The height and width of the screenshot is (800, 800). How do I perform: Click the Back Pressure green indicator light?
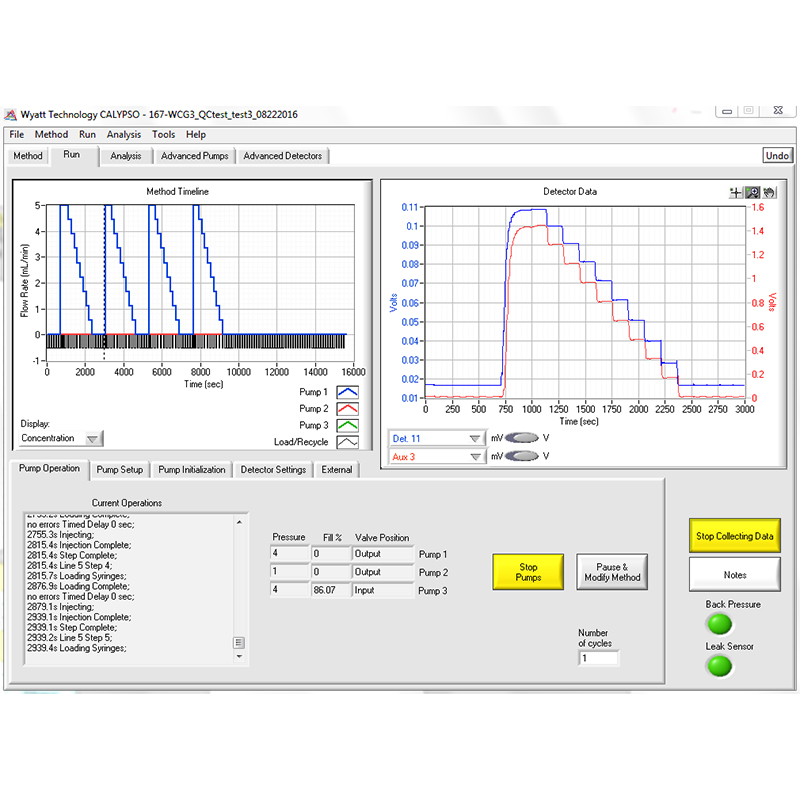point(719,624)
